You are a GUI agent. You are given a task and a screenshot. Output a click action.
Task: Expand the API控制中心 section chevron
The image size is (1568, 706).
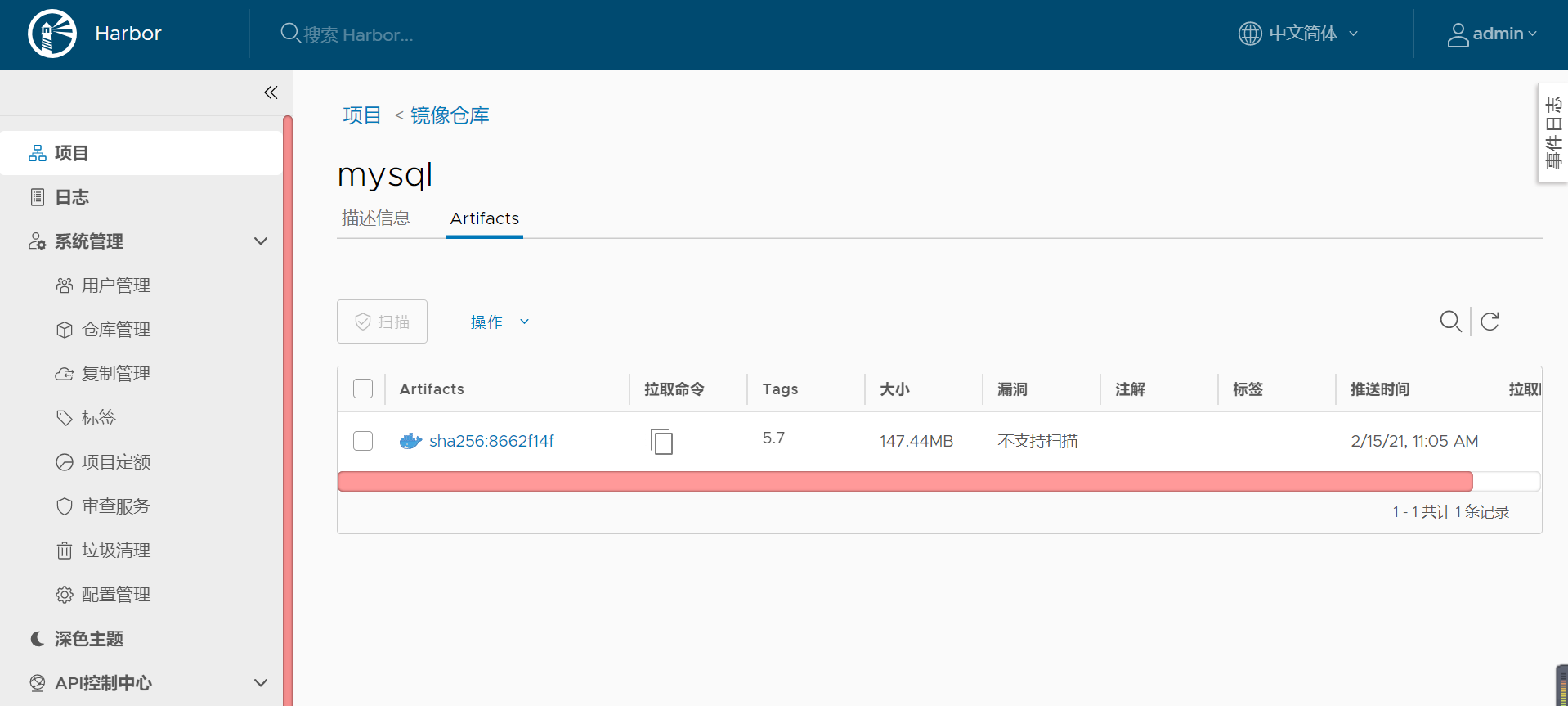pyautogui.click(x=261, y=683)
